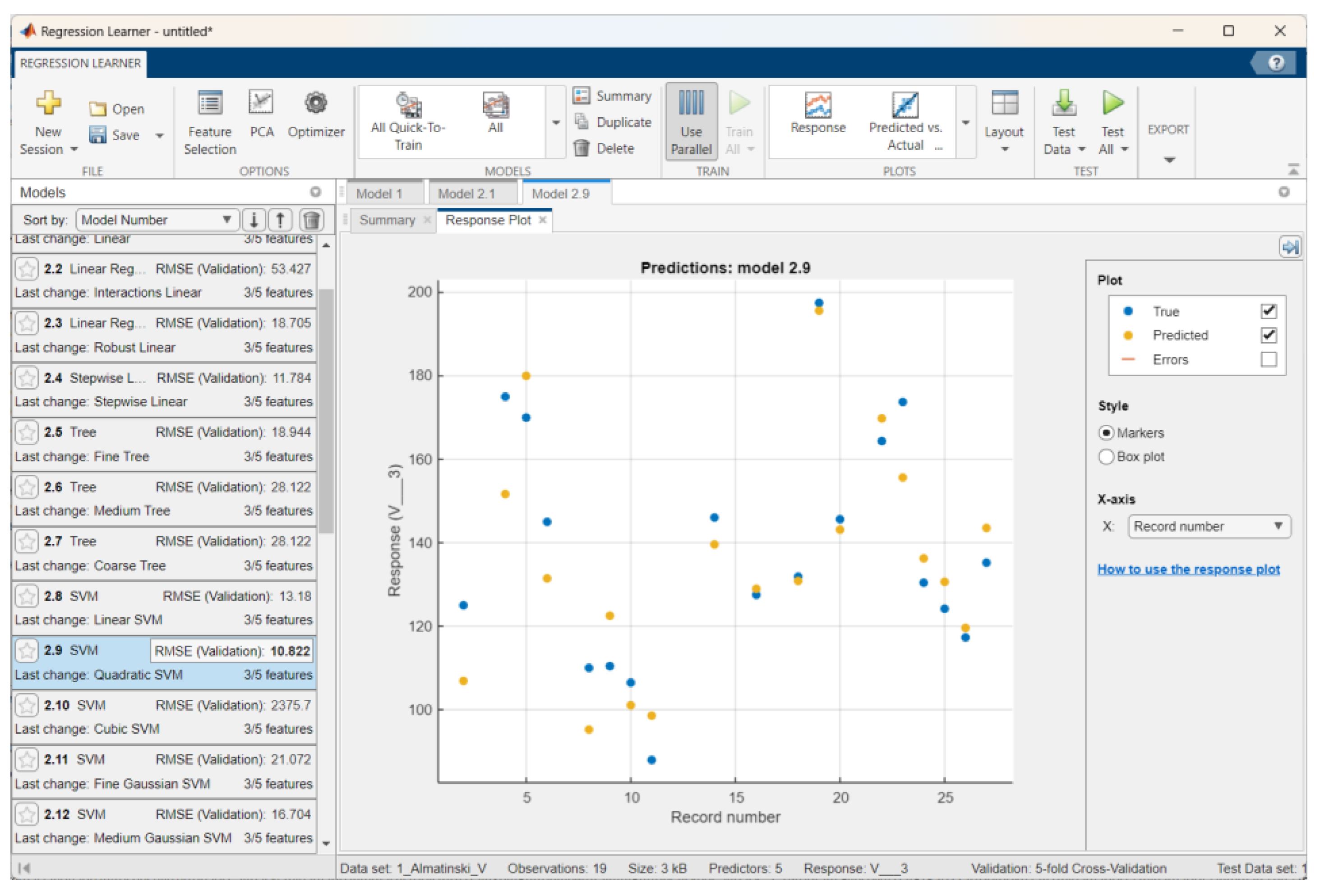Click the Test Data icon
Image resolution: width=1320 pixels, height=896 pixels.
coord(1063,103)
